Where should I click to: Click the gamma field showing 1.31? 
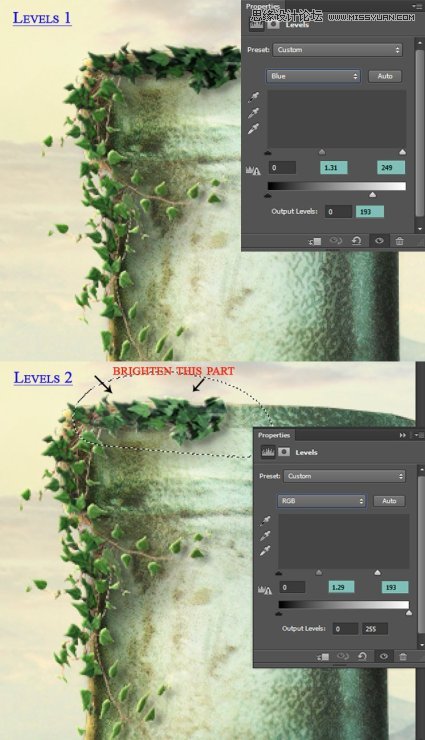(x=334, y=168)
